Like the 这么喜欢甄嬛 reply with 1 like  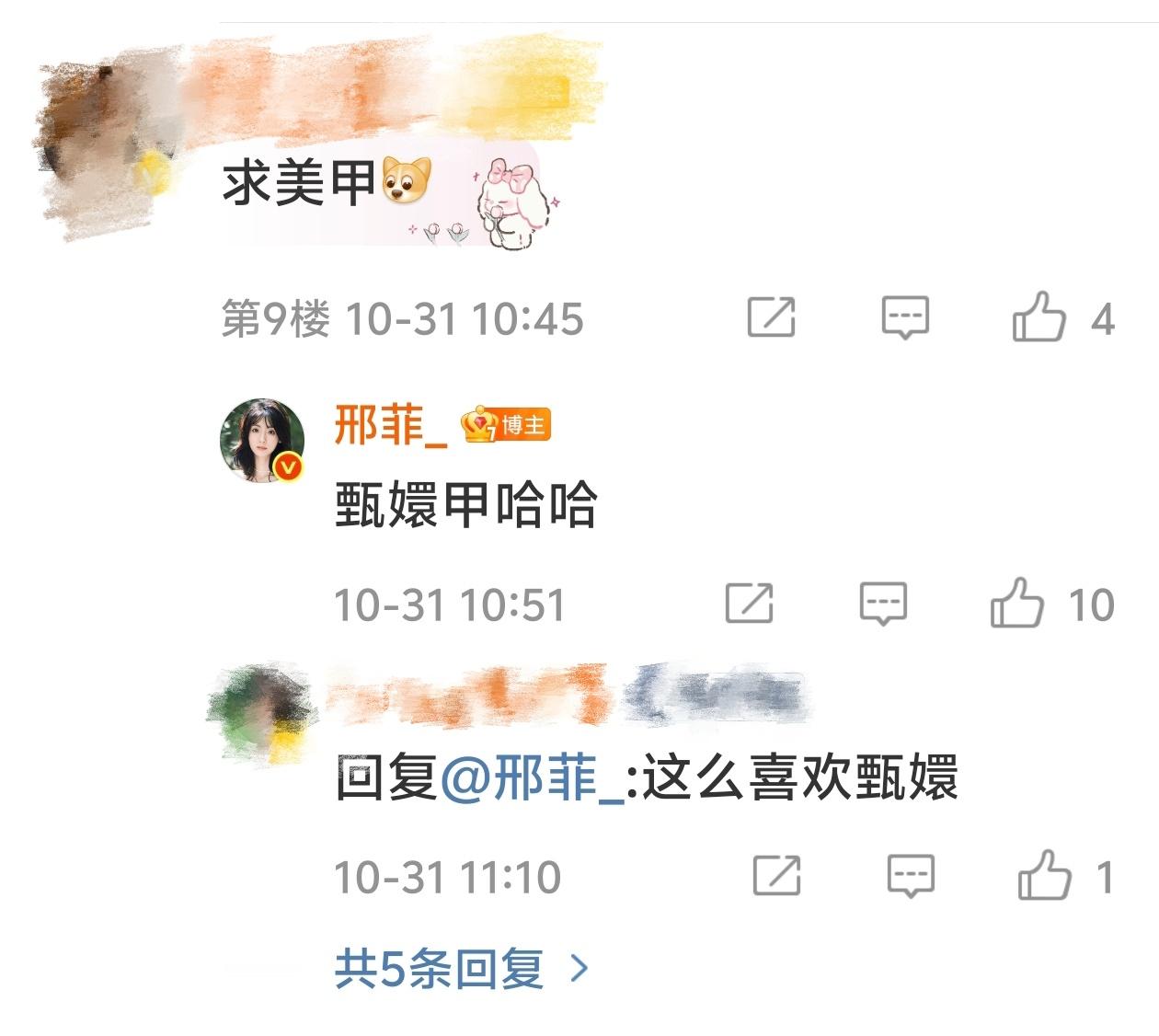coord(1044,875)
